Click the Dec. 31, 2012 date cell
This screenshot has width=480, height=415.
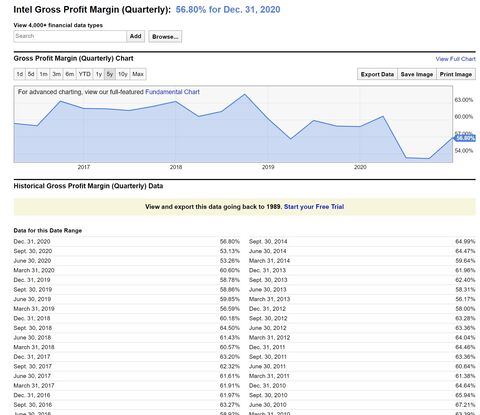click(267, 309)
